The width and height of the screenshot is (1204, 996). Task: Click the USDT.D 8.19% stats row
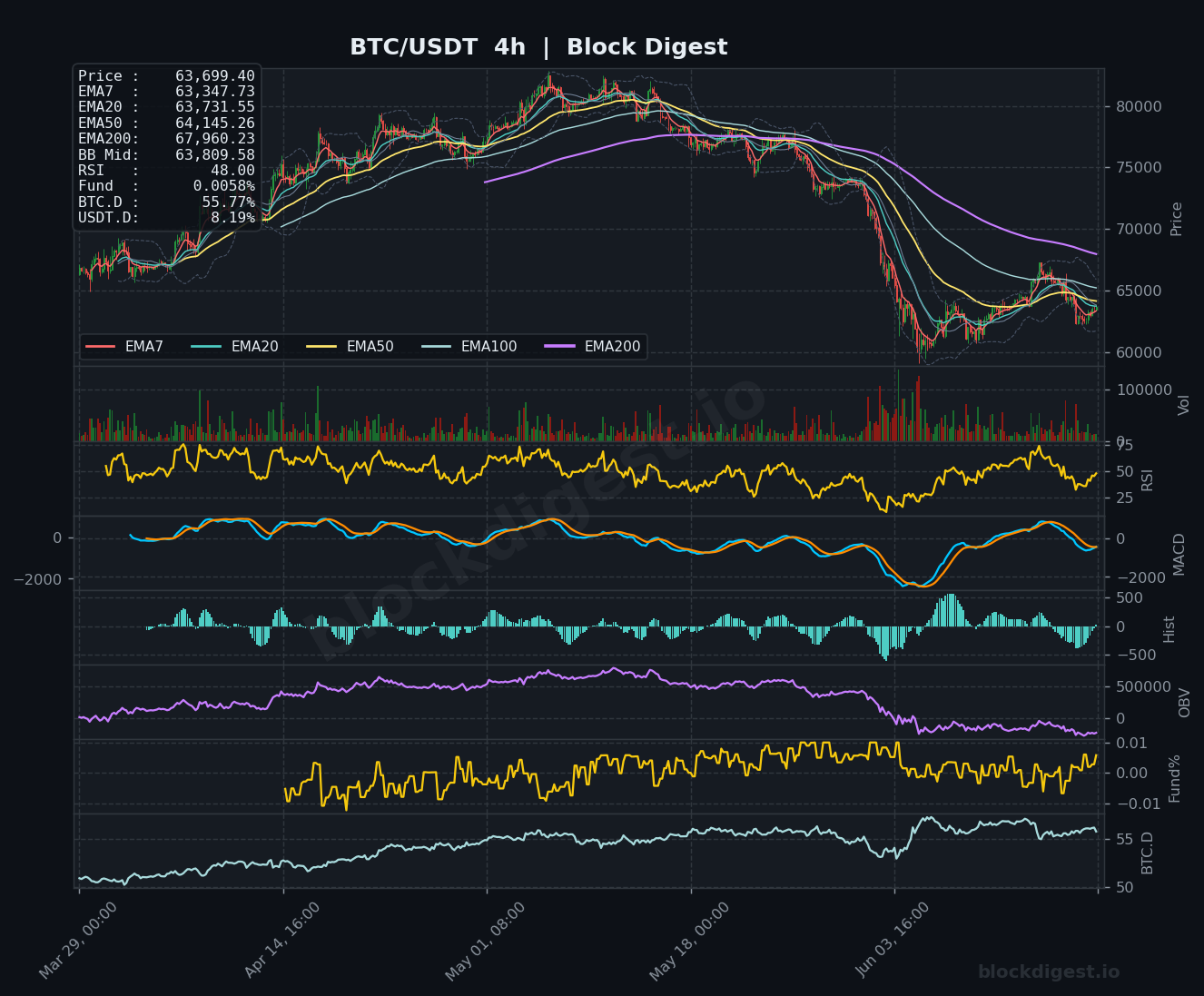click(x=166, y=218)
